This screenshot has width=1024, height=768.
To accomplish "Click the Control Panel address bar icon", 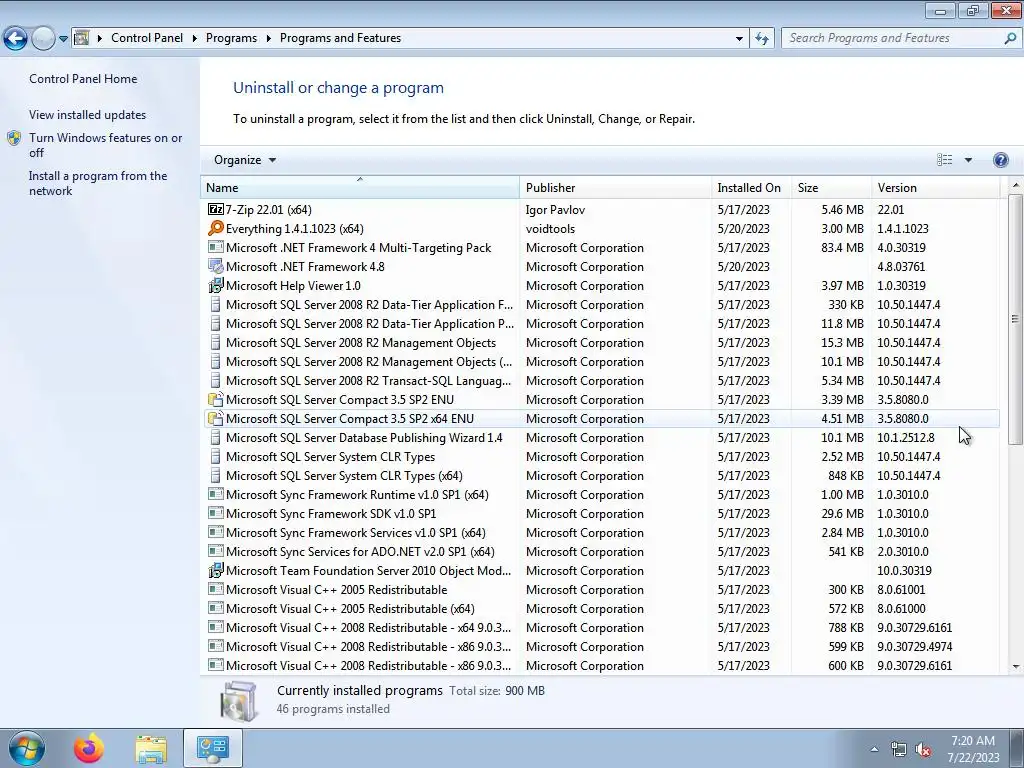I will coord(82,38).
